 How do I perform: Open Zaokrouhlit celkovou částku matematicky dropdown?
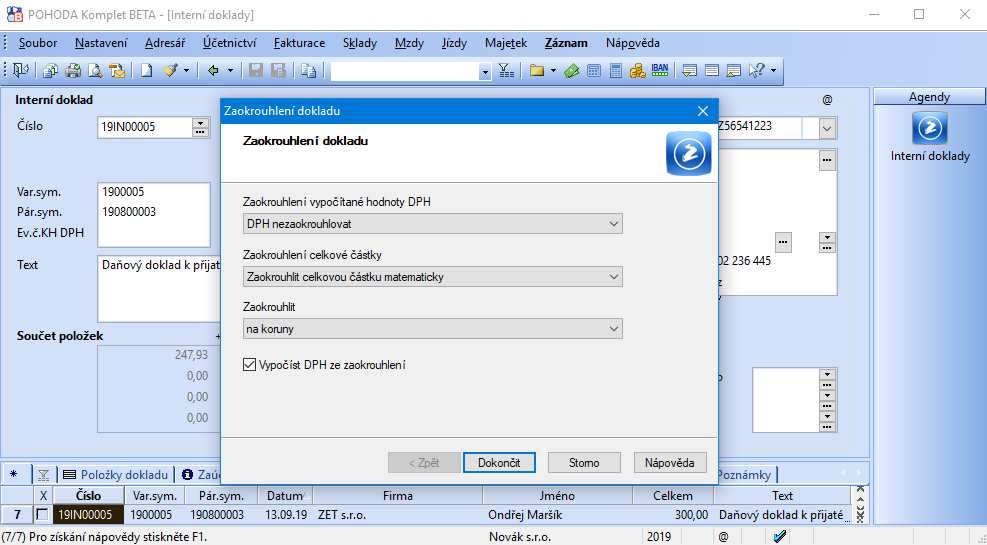pyautogui.click(x=432, y=276)
